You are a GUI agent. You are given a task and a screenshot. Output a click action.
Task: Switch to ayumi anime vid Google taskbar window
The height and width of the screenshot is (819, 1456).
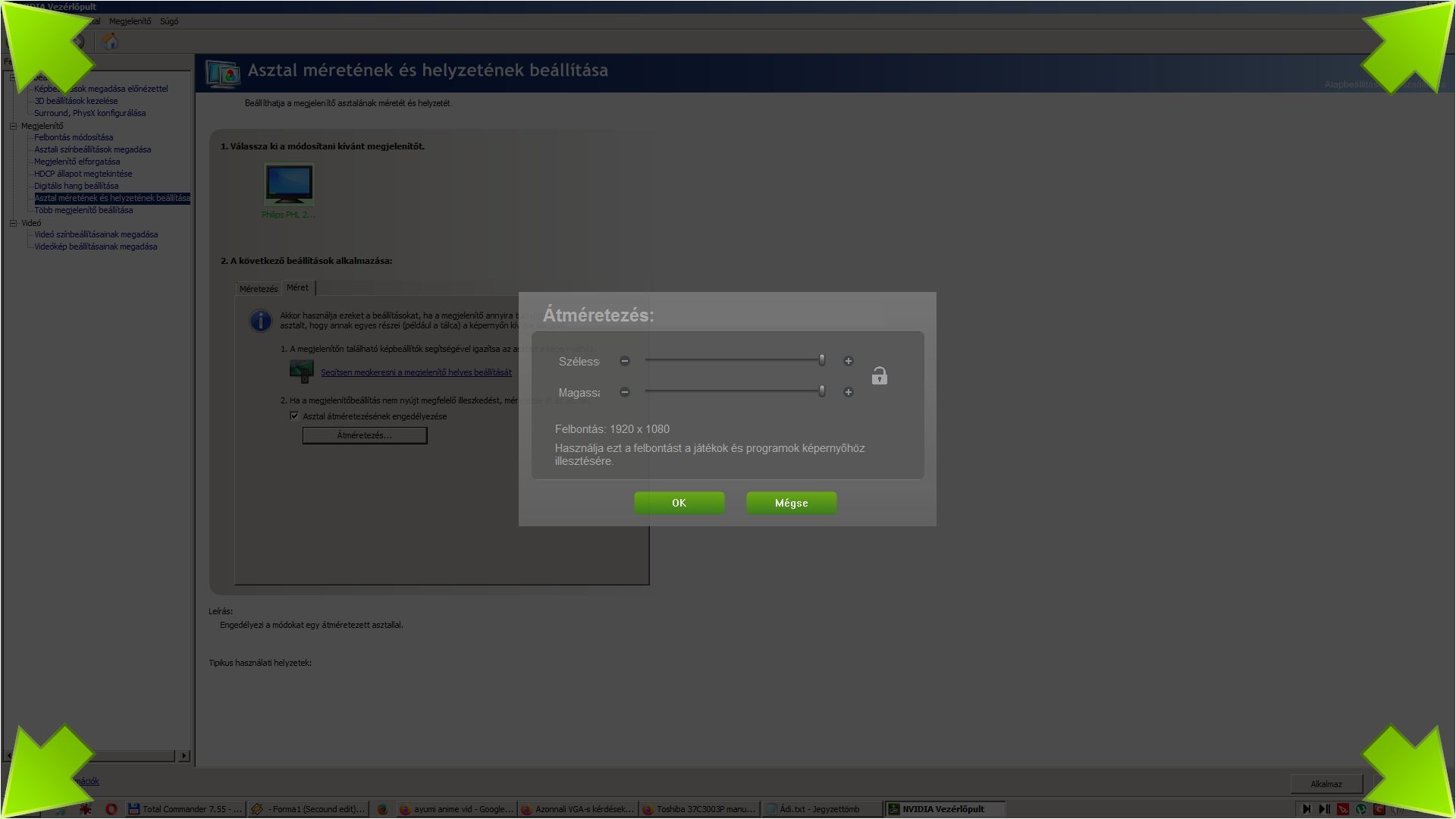[457, 809]
